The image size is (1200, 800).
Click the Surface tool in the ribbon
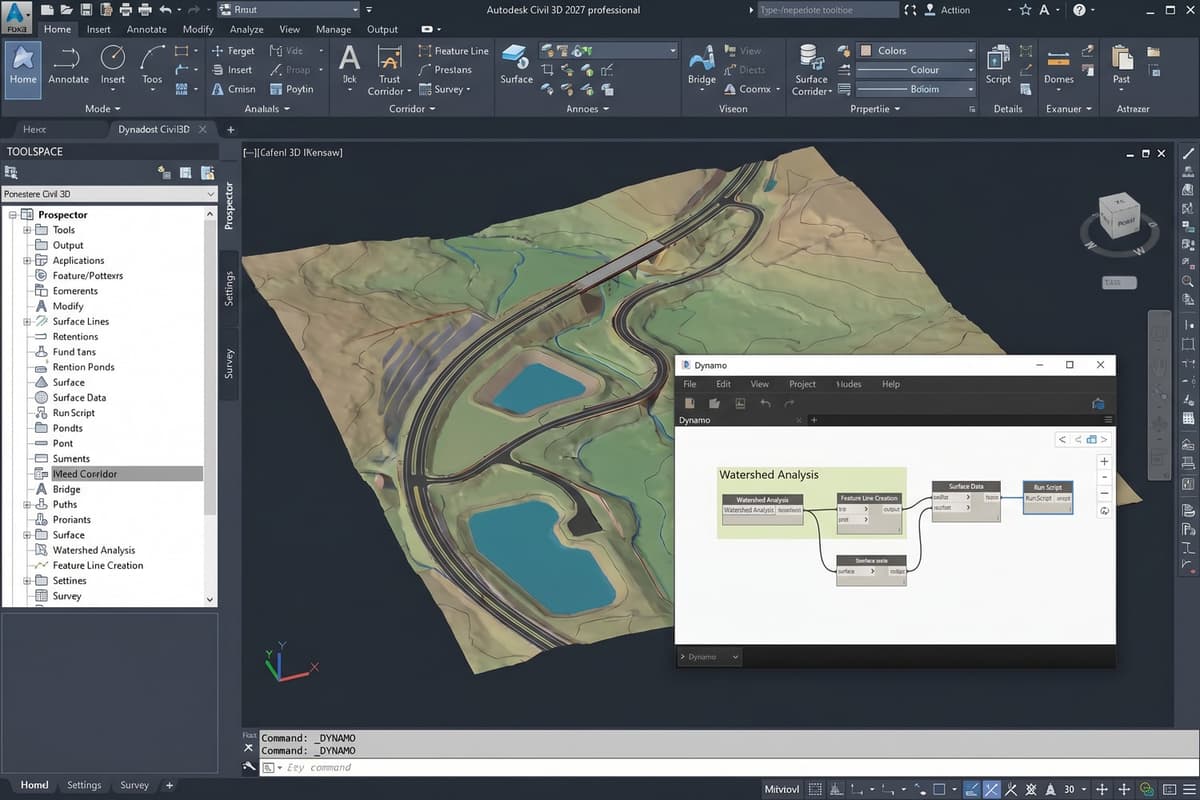click(516, 64)
